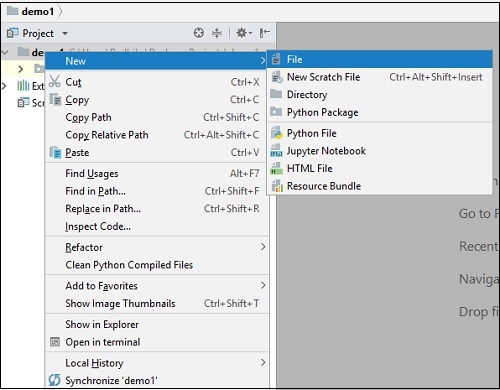Select File in the New submenu

pyautogui.click(x=380, y=59)
